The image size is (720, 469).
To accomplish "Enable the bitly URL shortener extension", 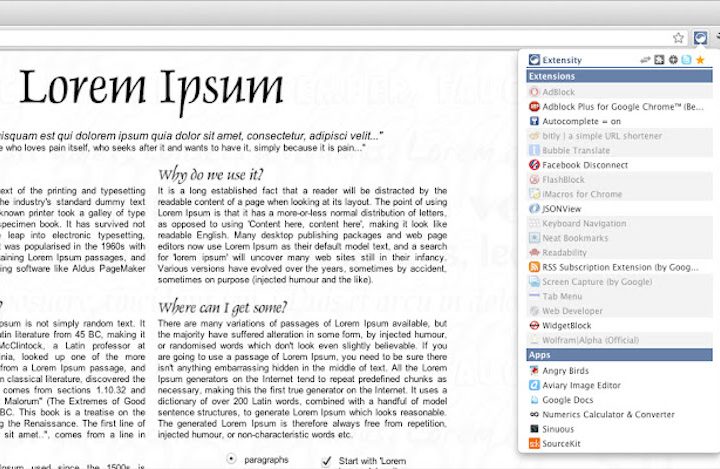I will coord(619,136).
